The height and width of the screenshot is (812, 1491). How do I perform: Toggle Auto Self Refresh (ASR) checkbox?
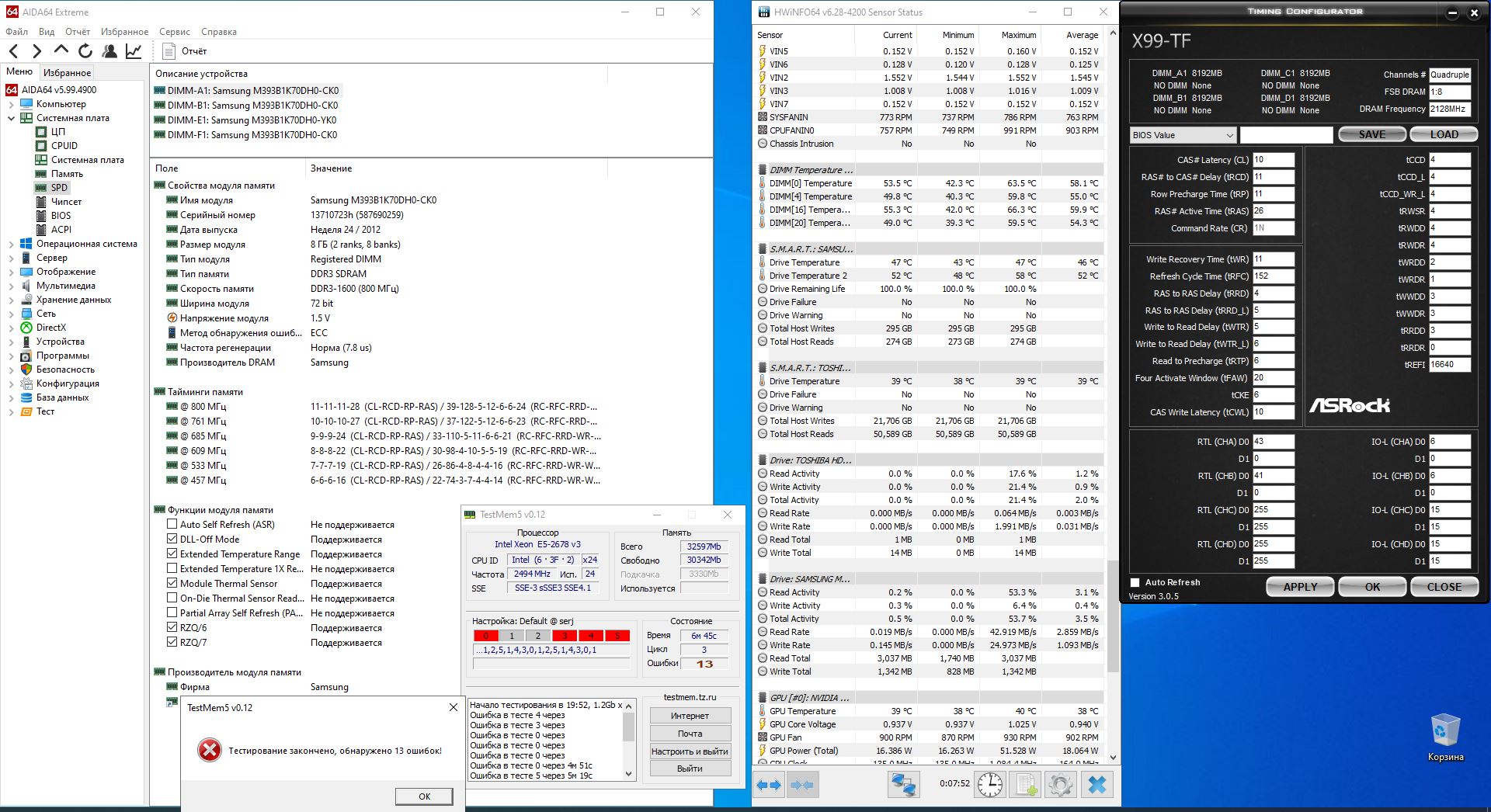click(x=172, y=525)
